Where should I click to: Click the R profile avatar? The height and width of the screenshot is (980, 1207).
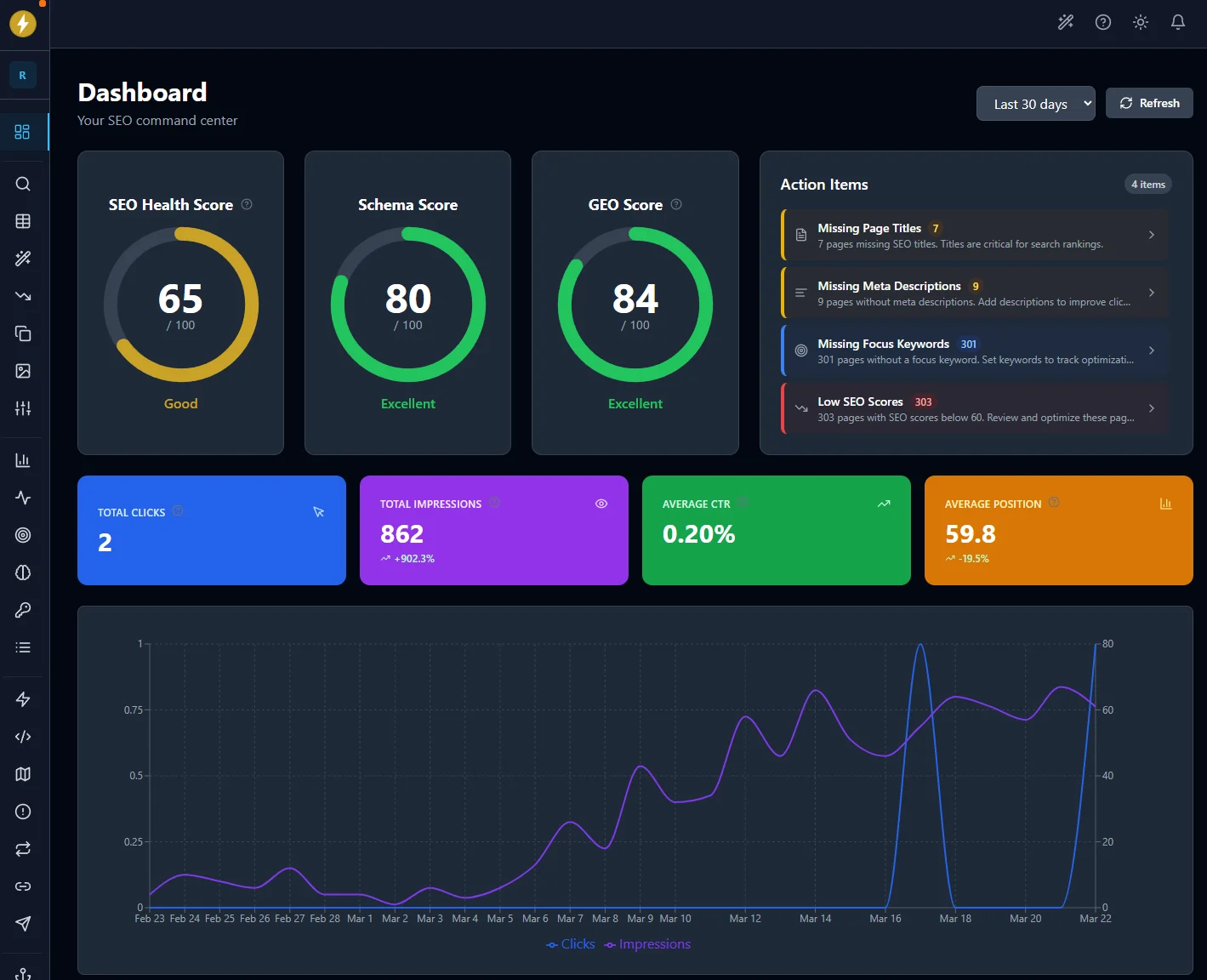click(x=22, y=75)
